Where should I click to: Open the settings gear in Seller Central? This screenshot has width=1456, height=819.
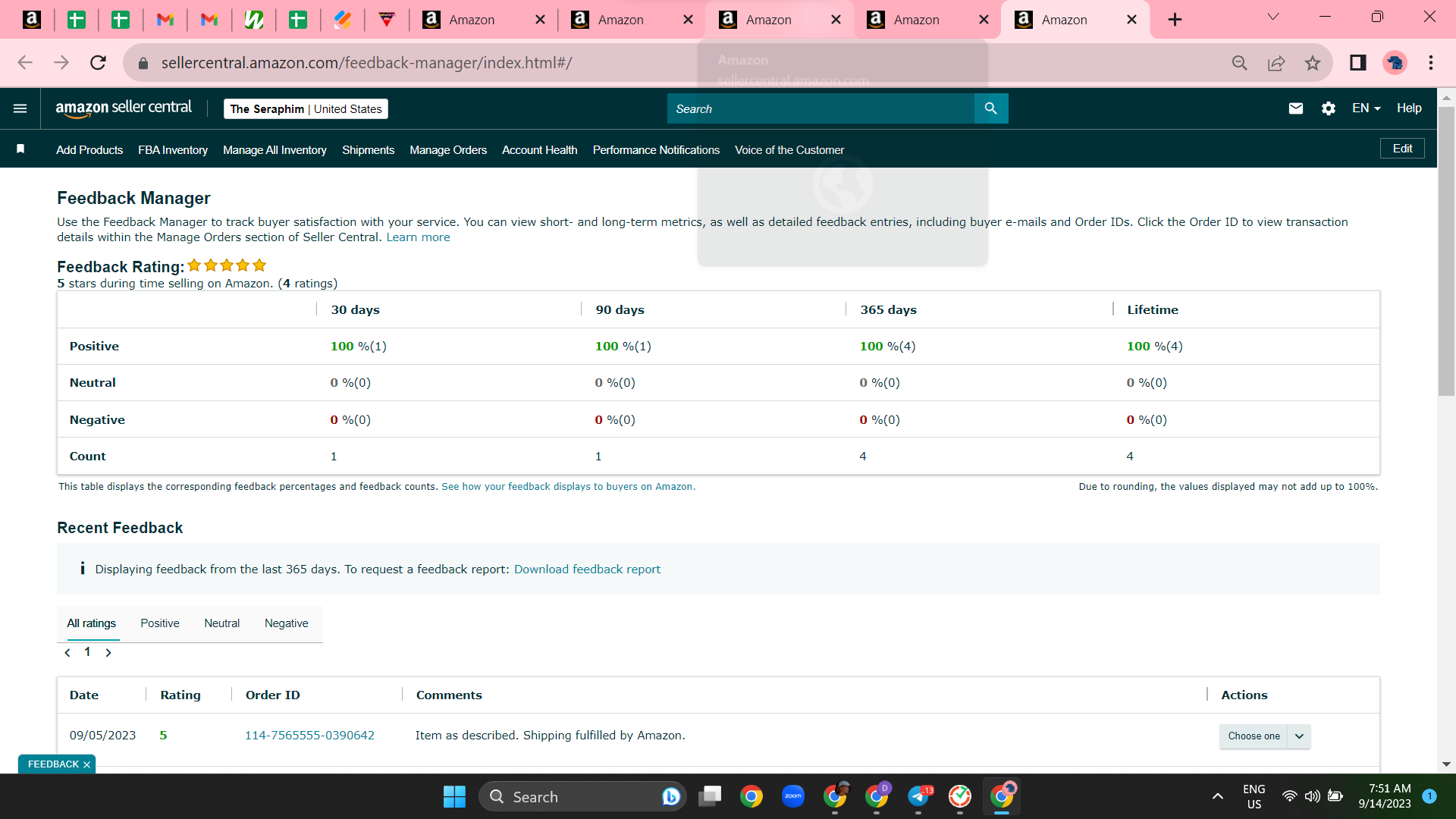1329,108
